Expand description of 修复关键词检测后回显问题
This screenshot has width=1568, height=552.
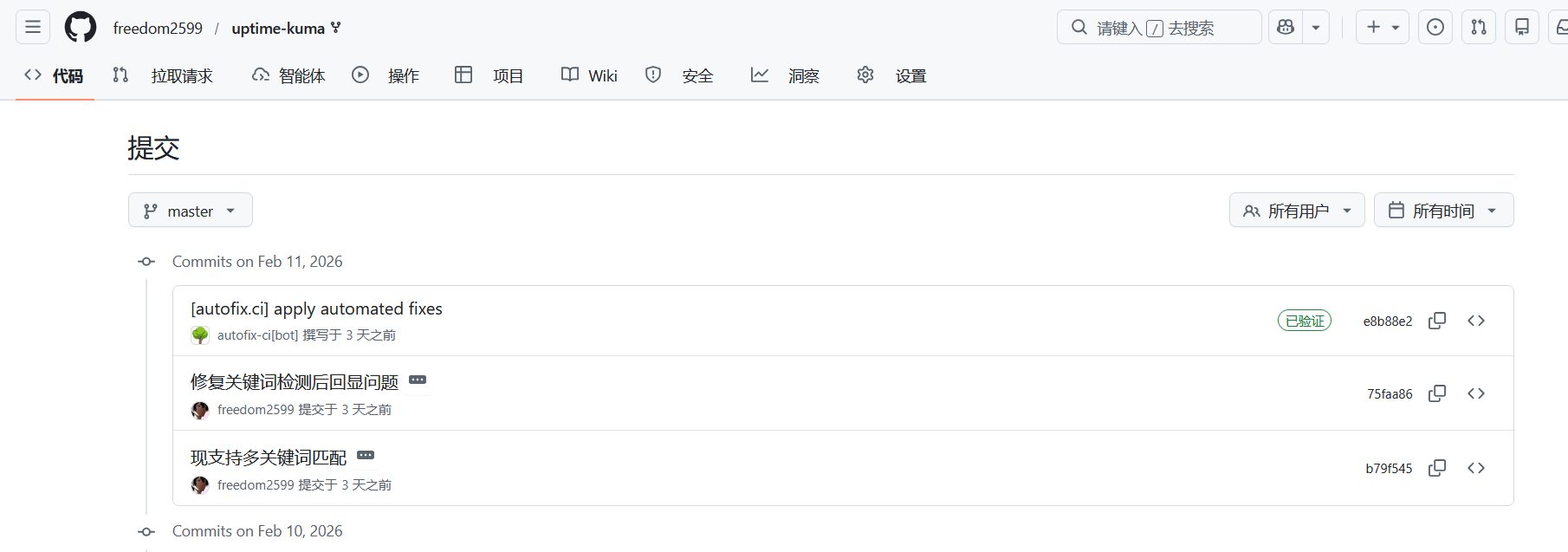coord(418,380)
